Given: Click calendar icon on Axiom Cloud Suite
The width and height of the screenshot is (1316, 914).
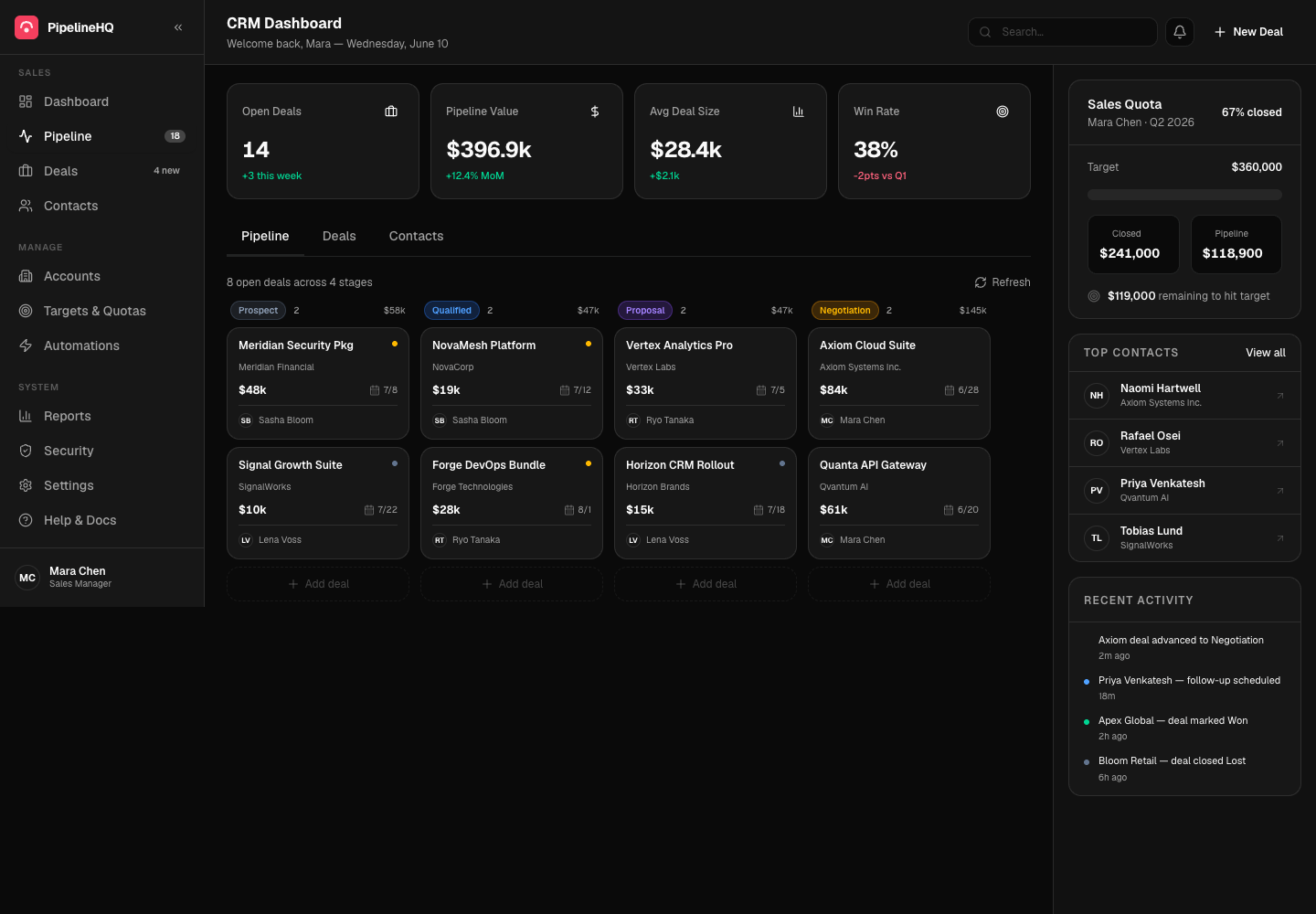Looking at the screenshot, I should coord(950,390).
